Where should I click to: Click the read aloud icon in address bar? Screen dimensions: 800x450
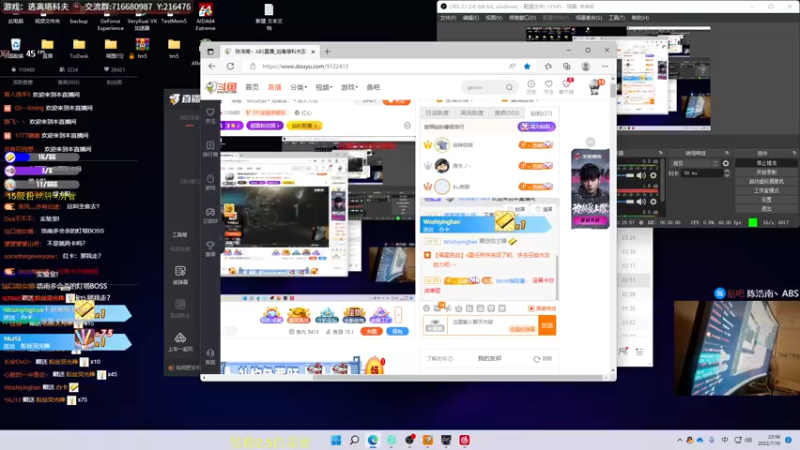[x=512, y=66]
